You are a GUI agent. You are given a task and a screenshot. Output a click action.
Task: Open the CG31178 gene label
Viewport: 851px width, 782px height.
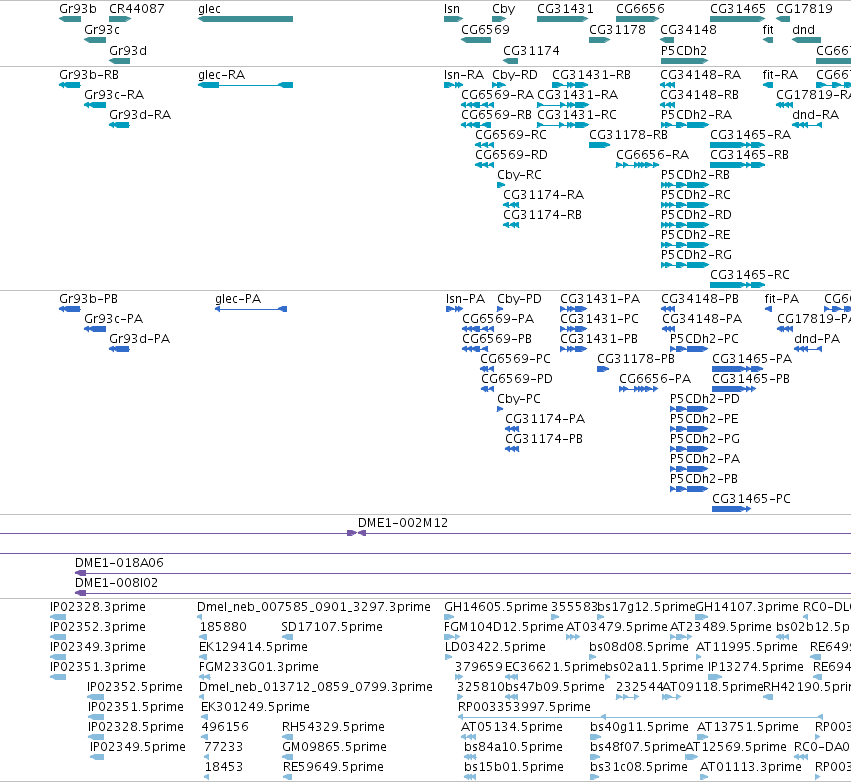[617, 29]
